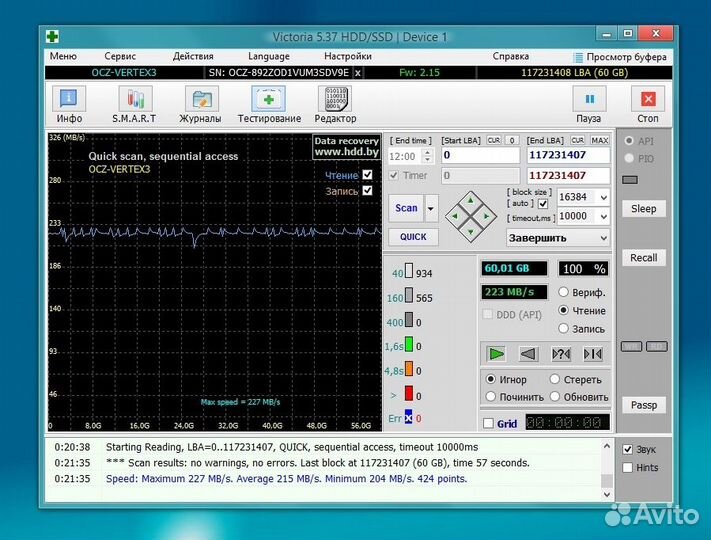This screenshot has width=711, height=540.
Task: Open the Действия menu
Action: (x=193, y=56)
